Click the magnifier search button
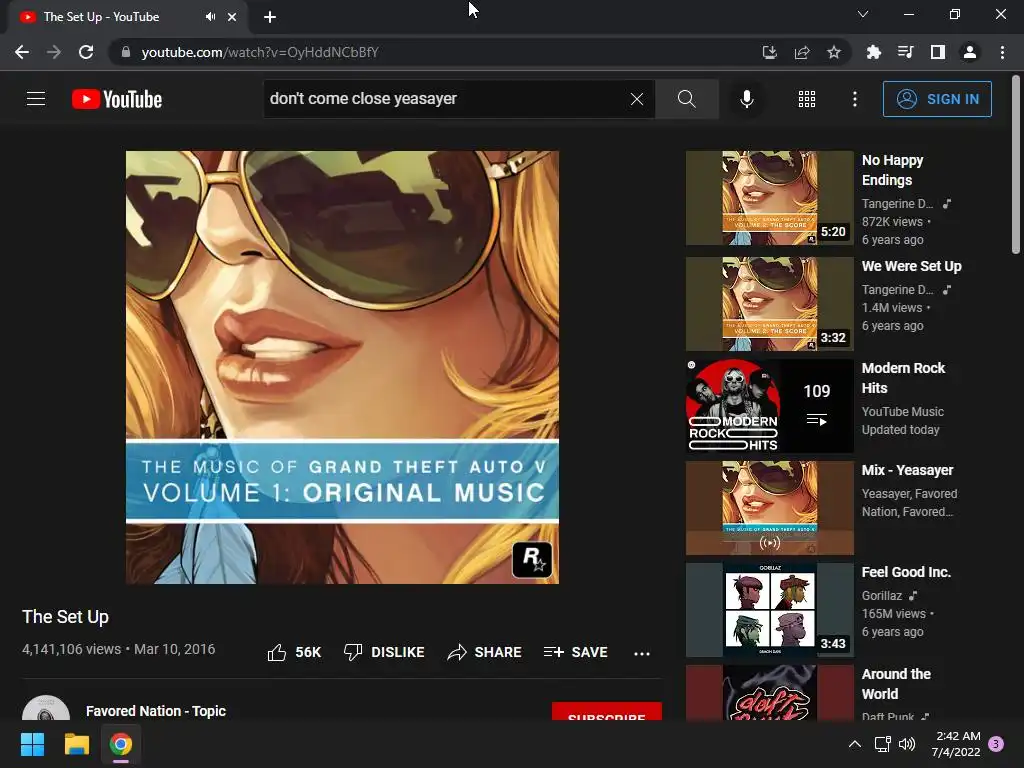The image size is (1024, 768). 686,99
